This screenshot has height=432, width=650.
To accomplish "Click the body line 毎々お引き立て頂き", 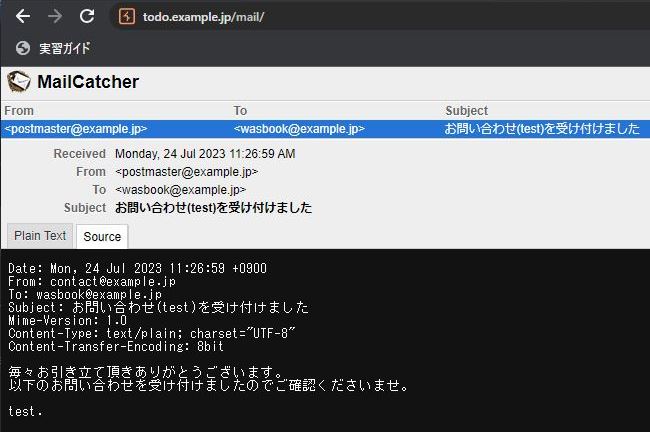I will (x=146, y=372).
